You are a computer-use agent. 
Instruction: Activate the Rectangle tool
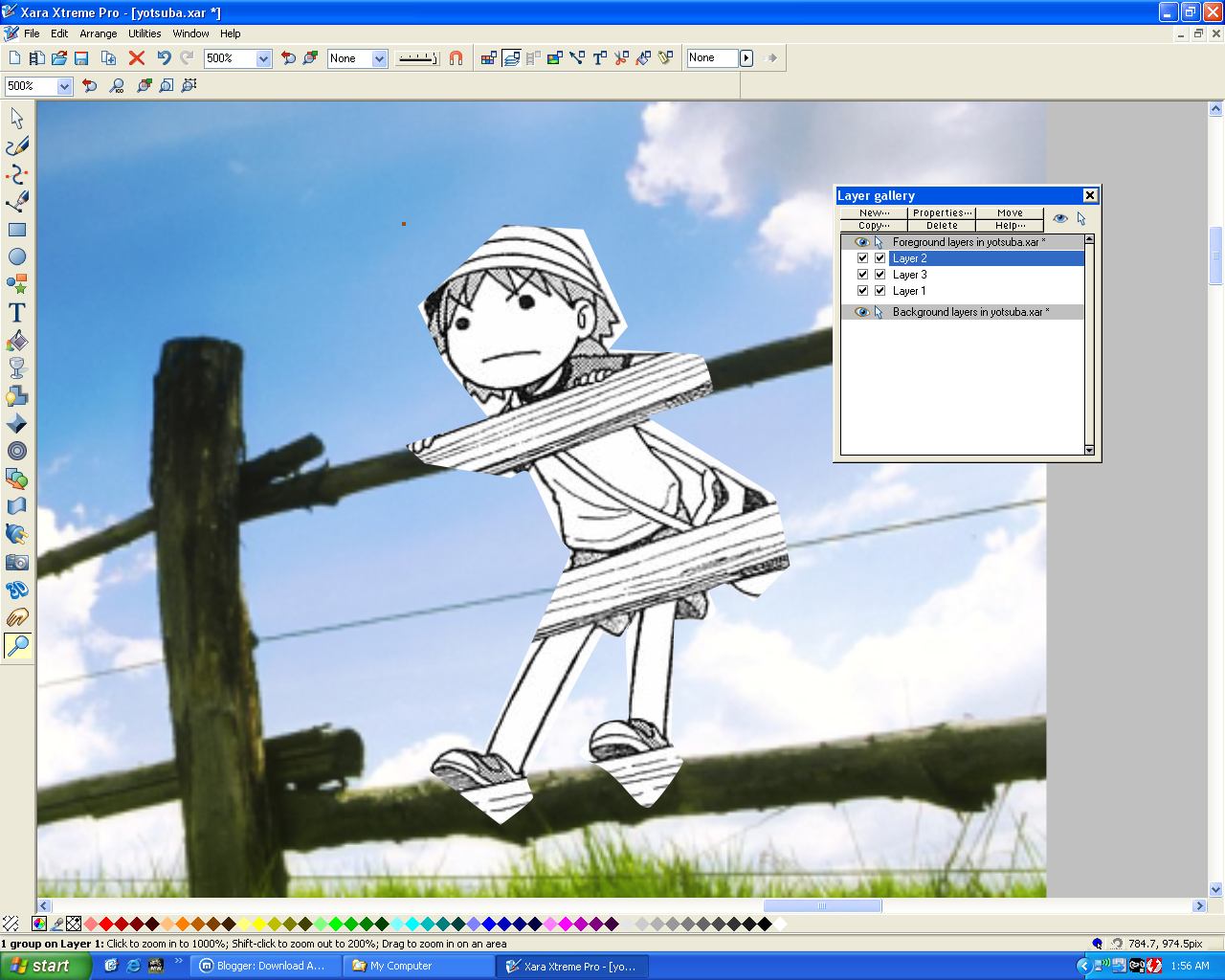(x=16, y=229)
